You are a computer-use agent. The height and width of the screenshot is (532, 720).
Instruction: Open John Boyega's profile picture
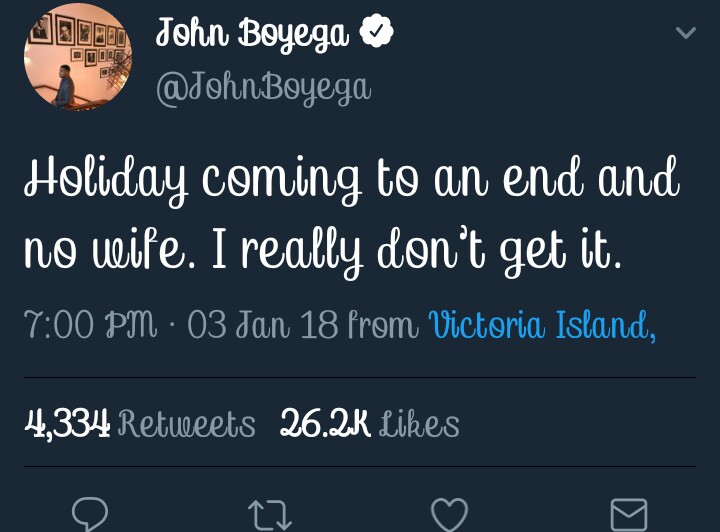pos(78,57)
